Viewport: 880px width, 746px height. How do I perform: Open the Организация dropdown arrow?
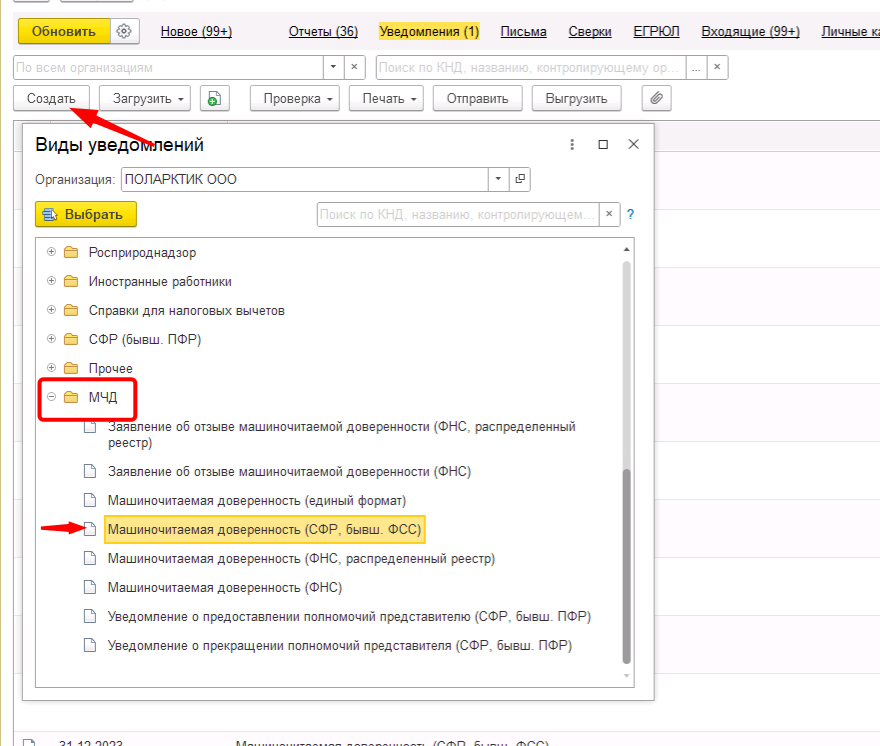[x=498, y=180]
